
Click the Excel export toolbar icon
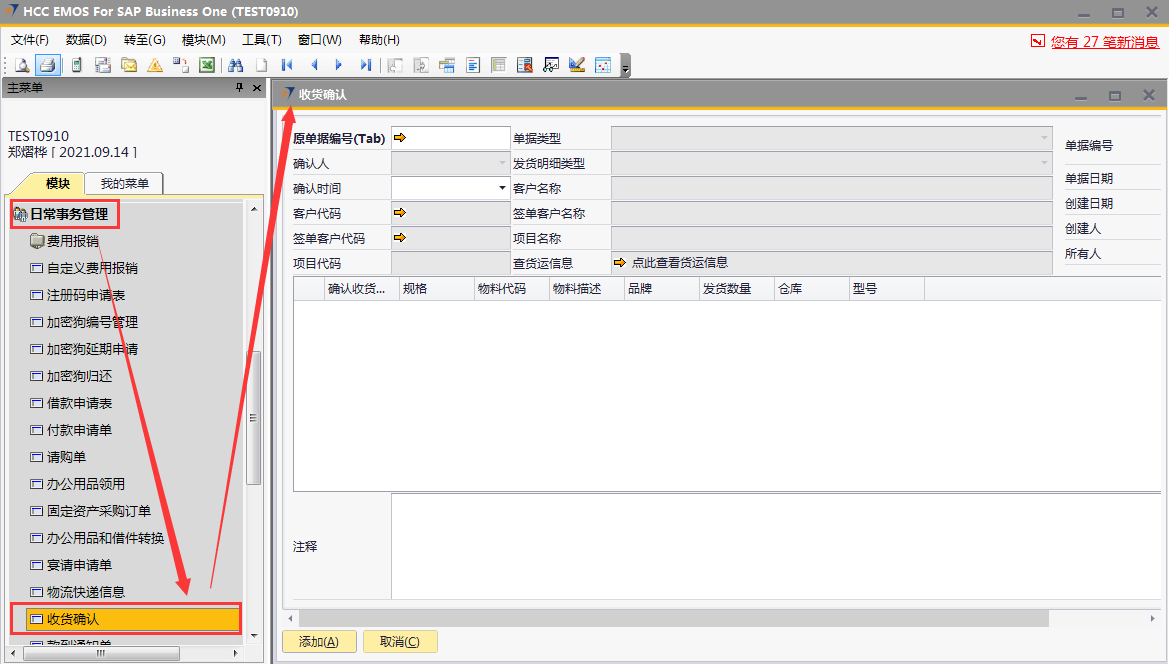(x=207, y=66)
